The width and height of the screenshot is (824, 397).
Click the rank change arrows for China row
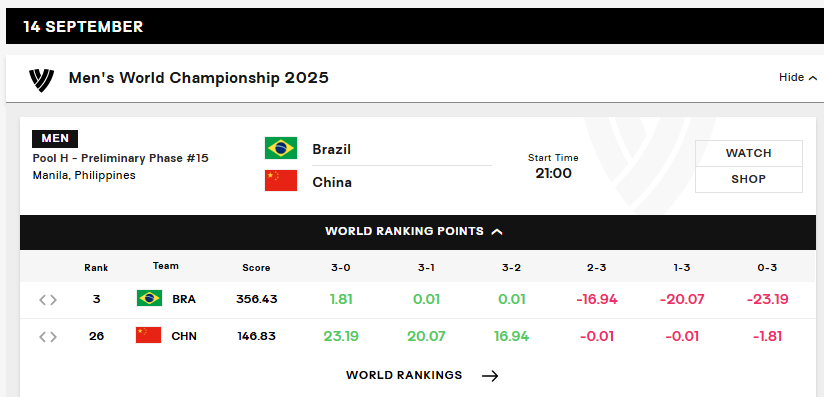[x=48, y=337]
